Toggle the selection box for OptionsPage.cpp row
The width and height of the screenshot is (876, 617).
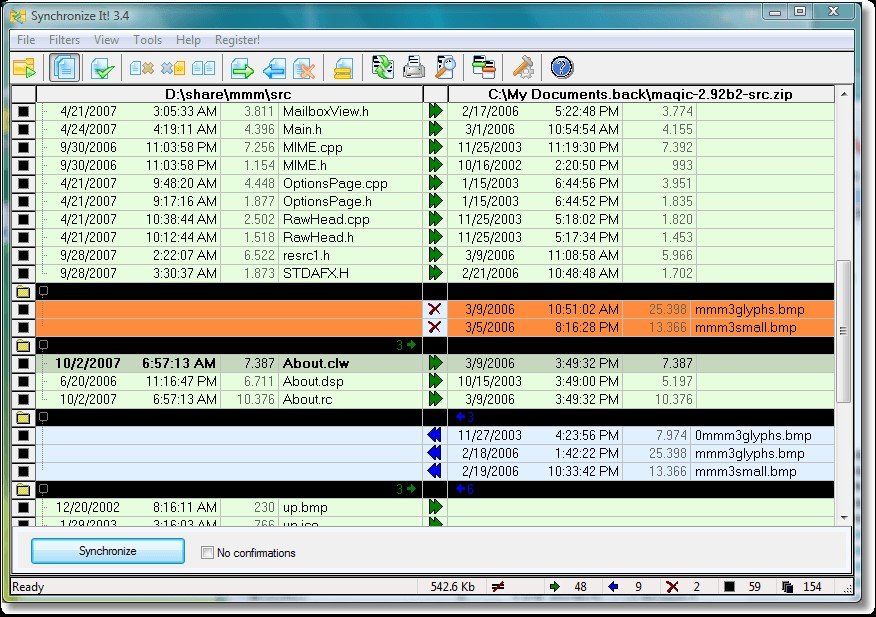coord(23,183)
